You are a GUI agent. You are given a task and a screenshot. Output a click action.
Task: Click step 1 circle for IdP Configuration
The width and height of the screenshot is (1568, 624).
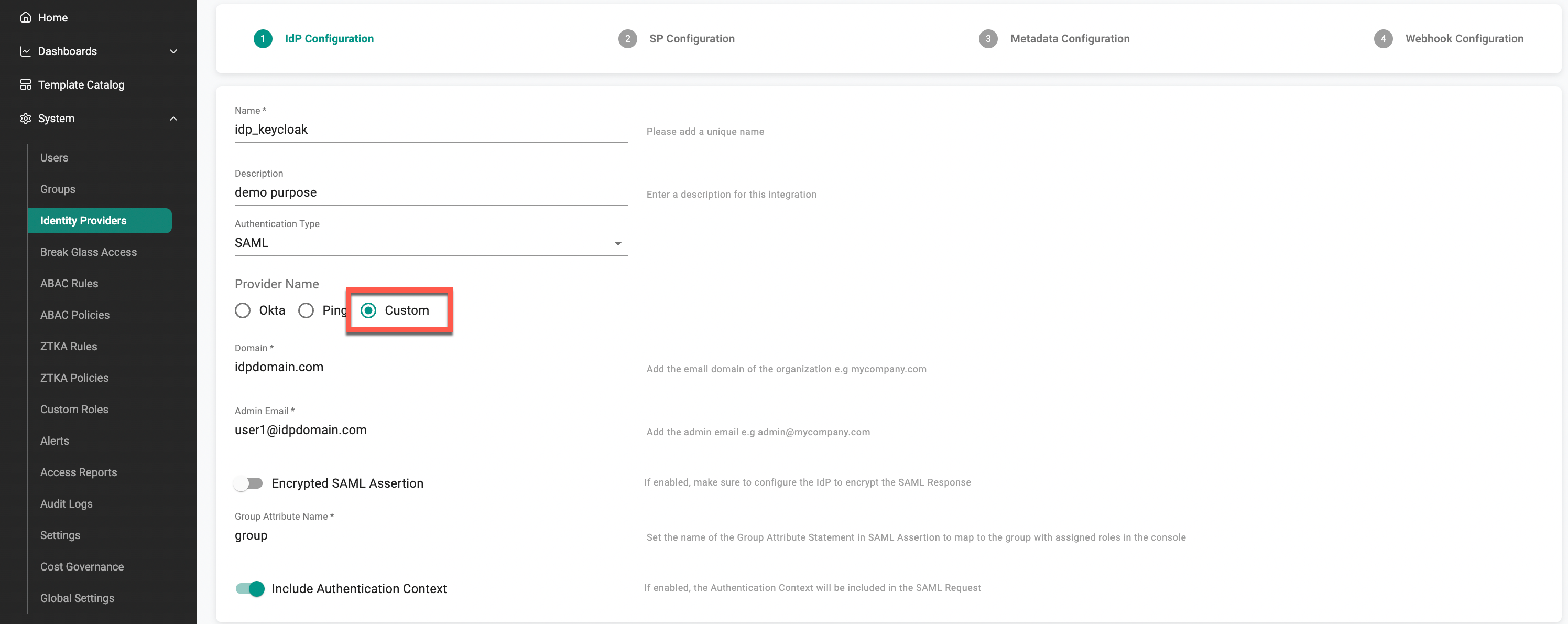[263, 39]
